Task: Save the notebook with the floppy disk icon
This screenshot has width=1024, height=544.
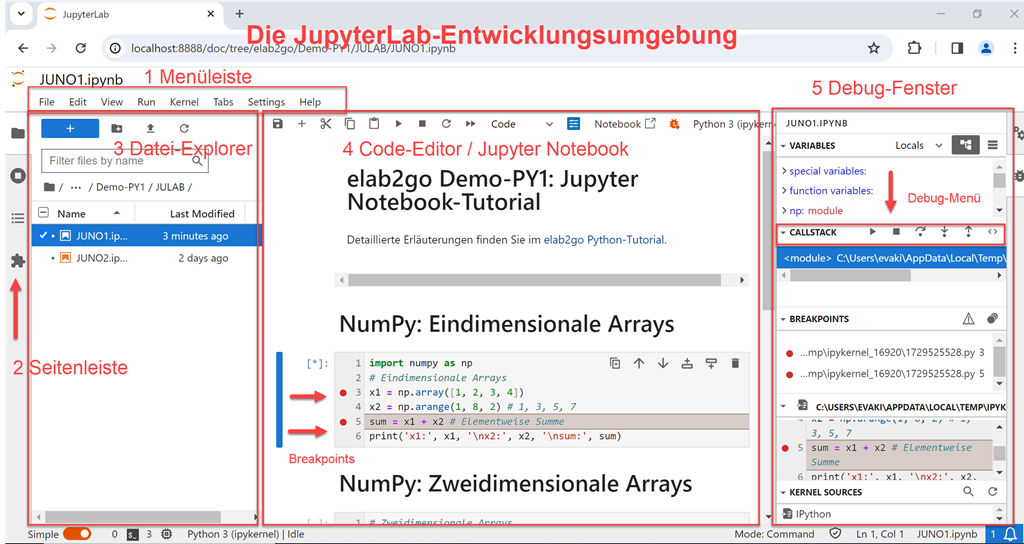Action: [278, 123]
